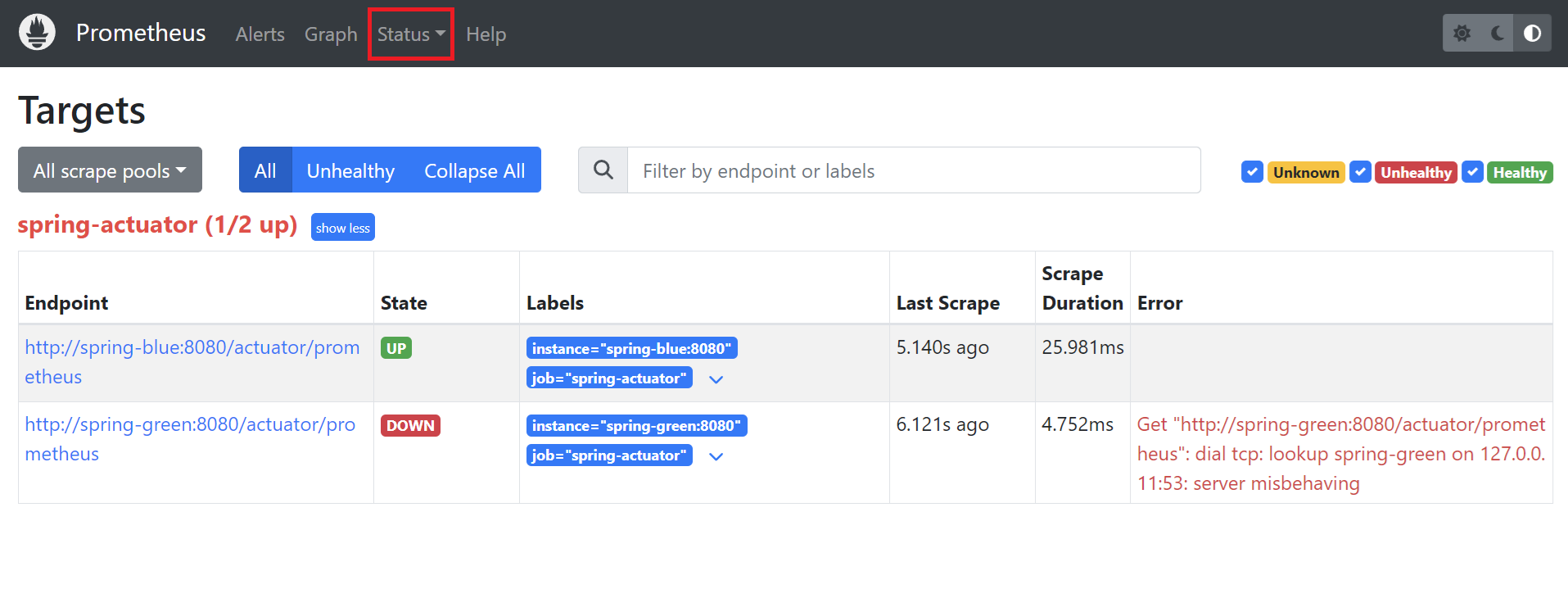Click job label in spring-green row
The width and height of the screenshot is (1568, 589).
[x=609, y=455]
